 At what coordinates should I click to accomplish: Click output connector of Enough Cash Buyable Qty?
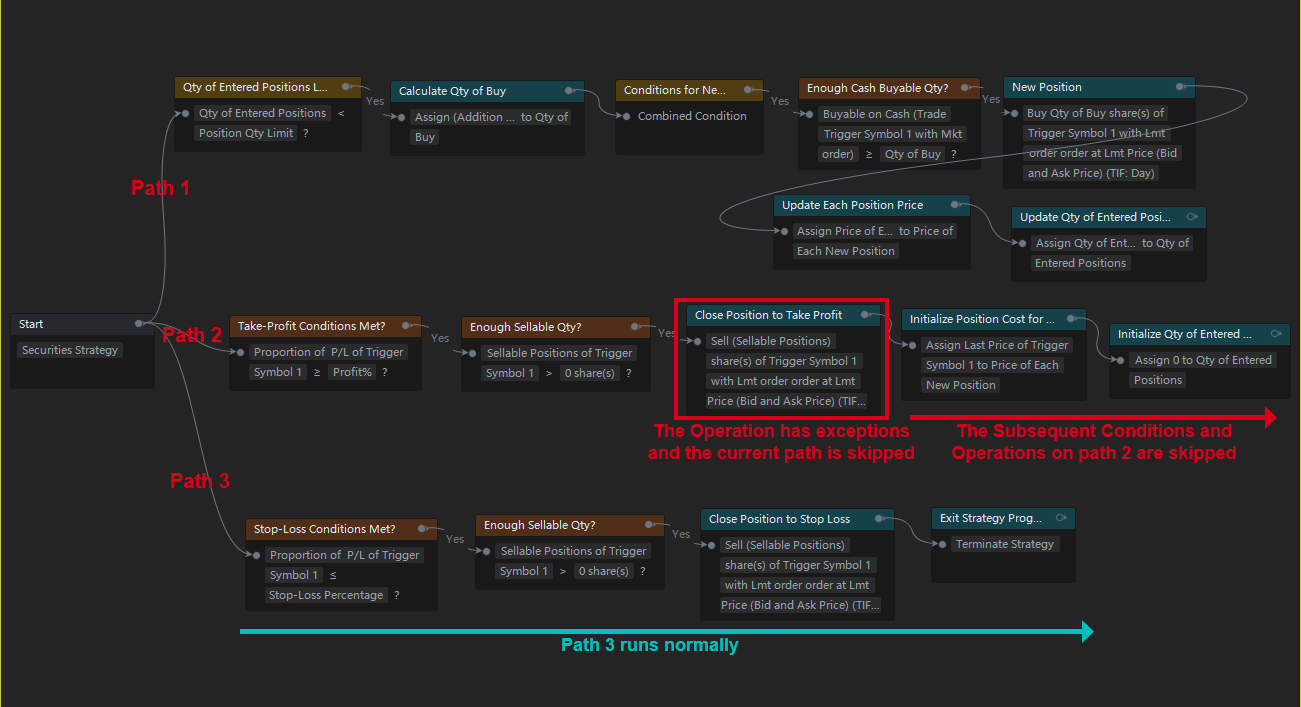tap(966, 88)
